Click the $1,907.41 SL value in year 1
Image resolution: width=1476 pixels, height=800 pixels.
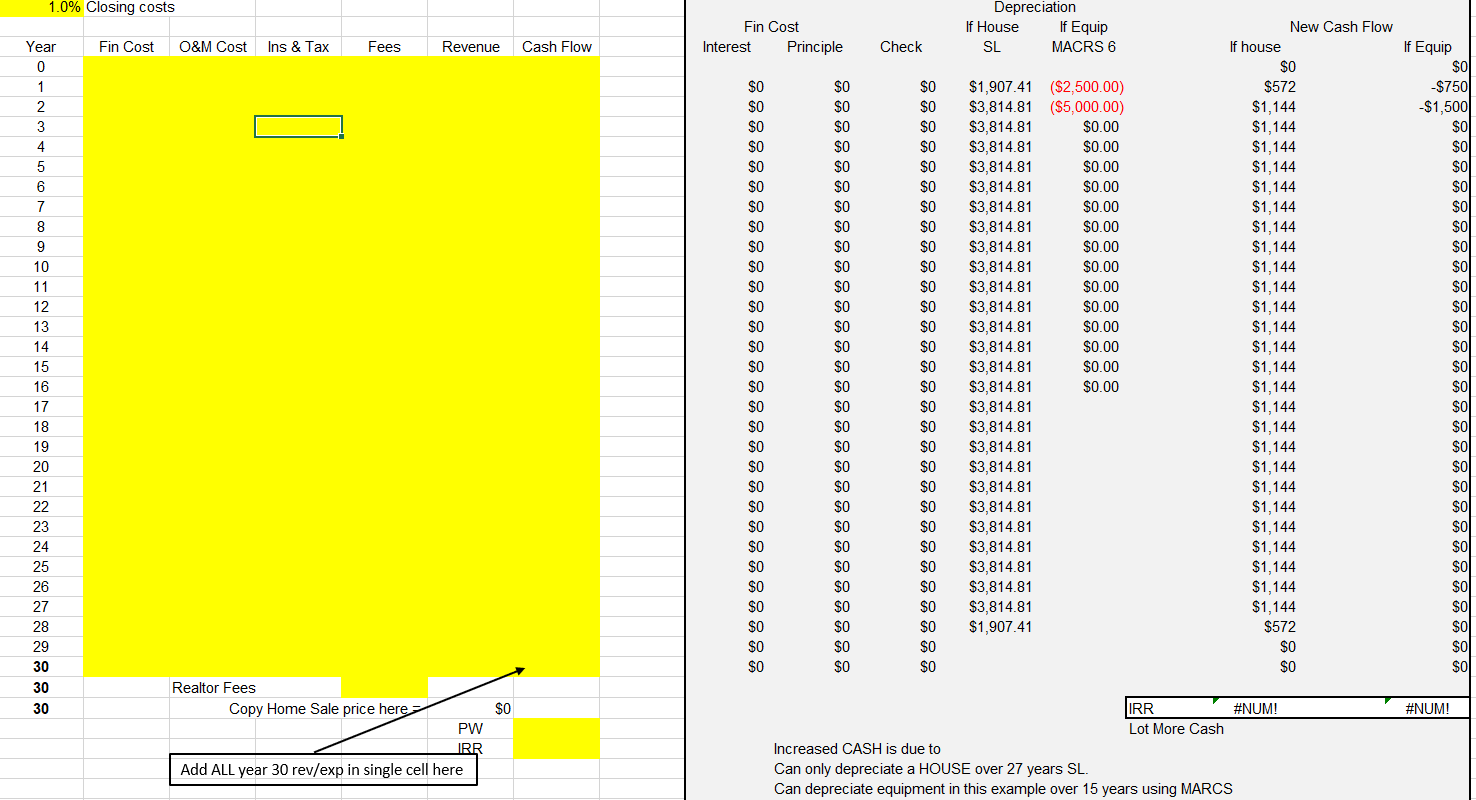point(1000,87)
